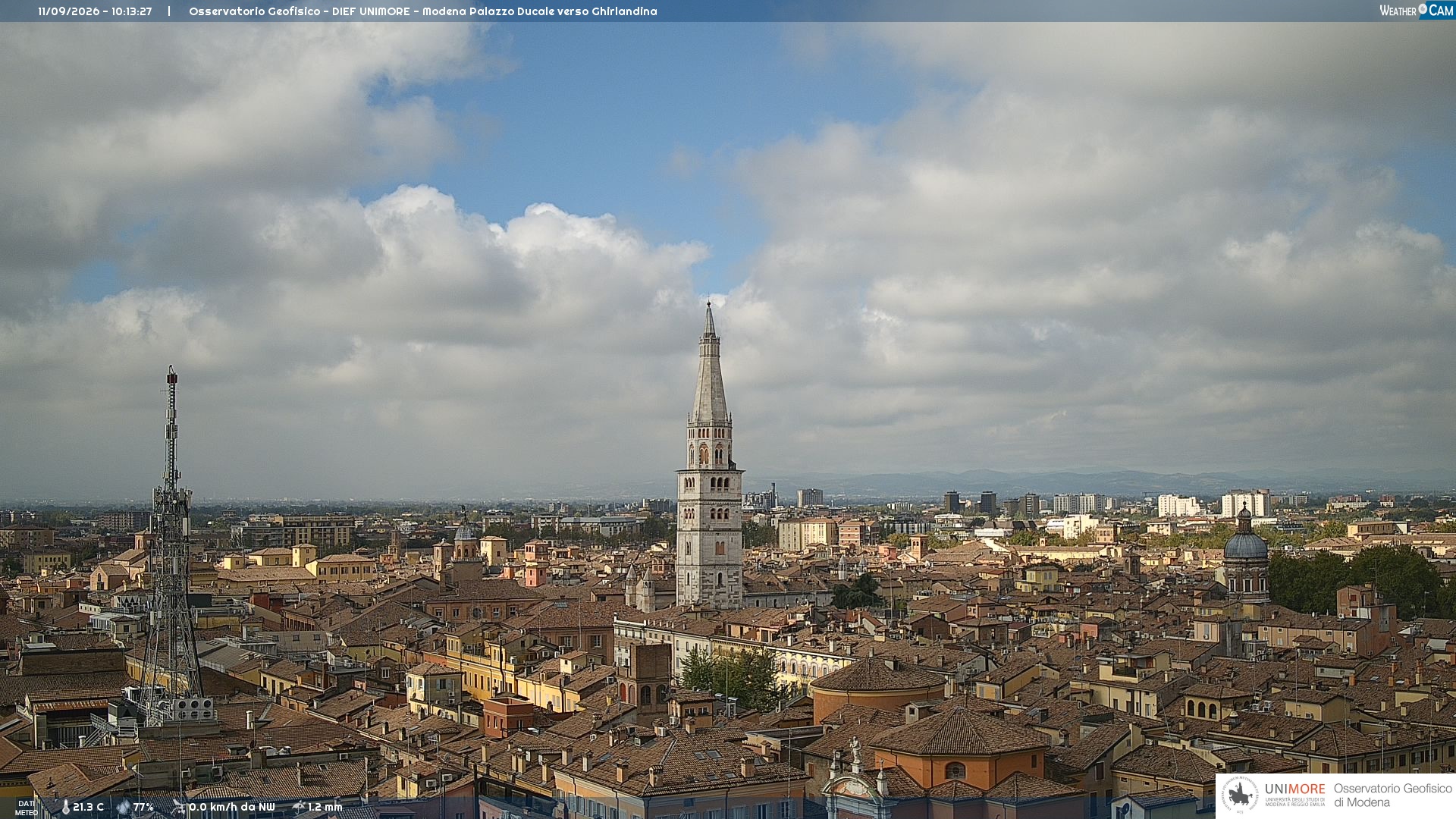The image size is (1456, 819).
Task: Click the WeatherCAM logo
Action: (x=1416, y=11)
